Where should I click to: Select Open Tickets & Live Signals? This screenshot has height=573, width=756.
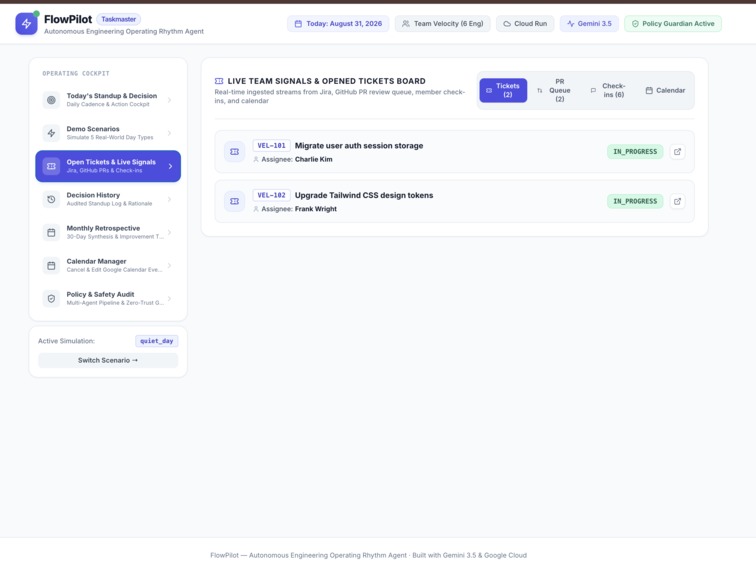pyautogui.click(x=108, y=166)
